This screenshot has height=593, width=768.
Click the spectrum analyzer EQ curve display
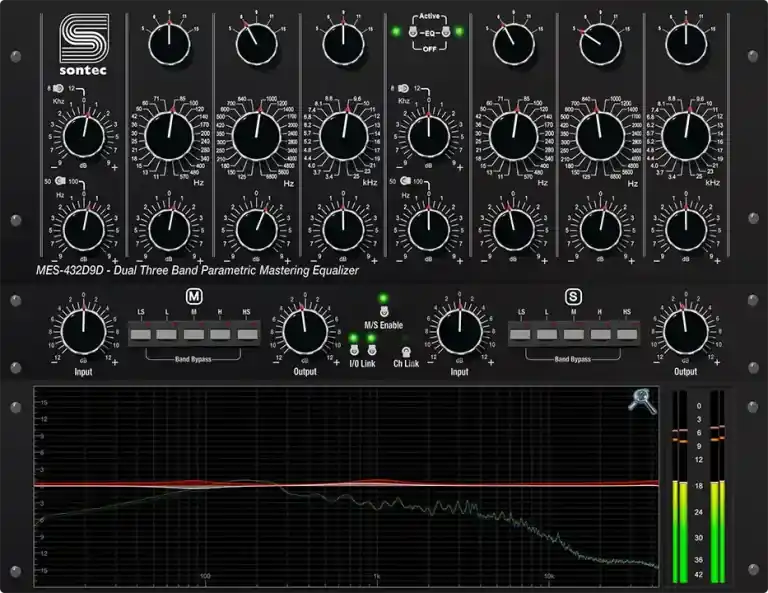346,486
